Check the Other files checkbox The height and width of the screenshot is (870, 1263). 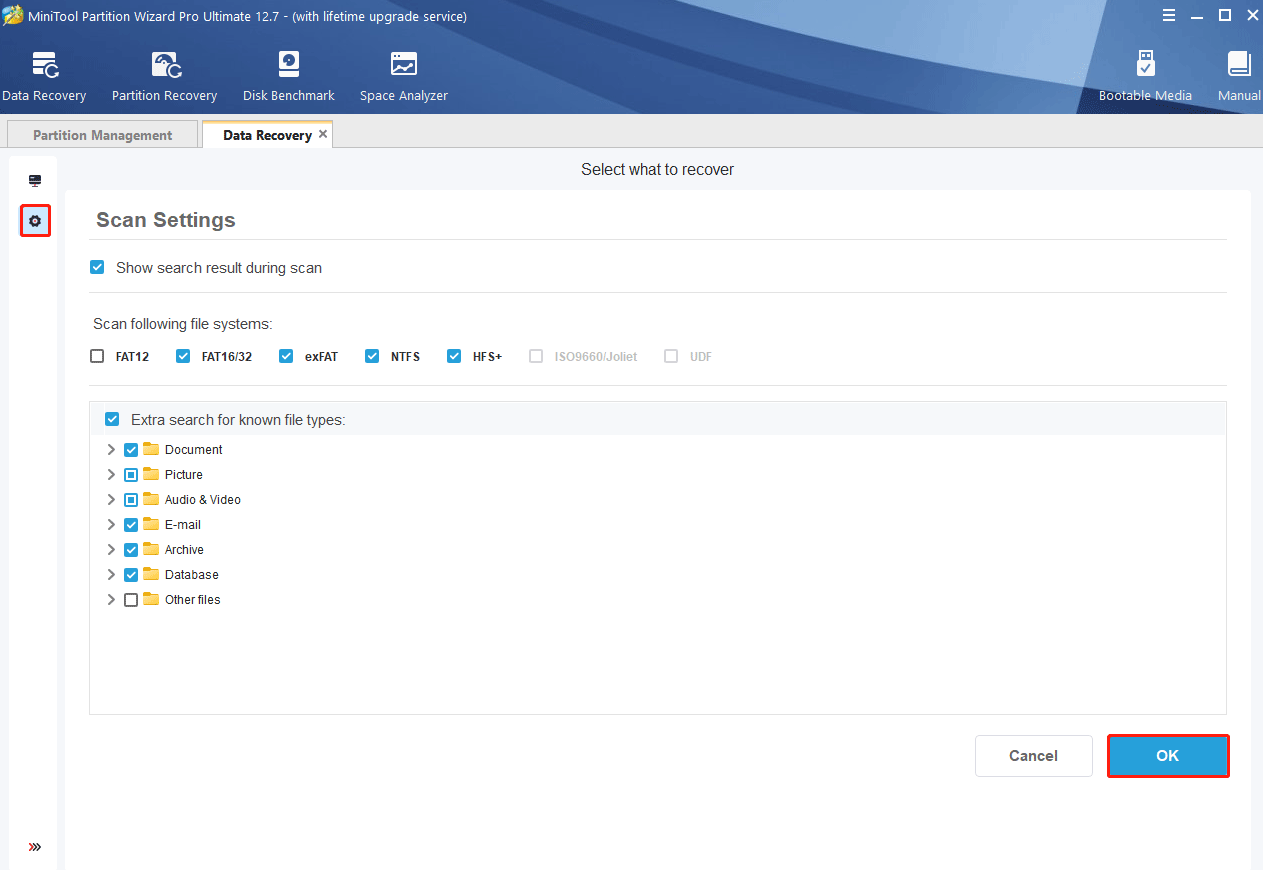click(131, 600)
